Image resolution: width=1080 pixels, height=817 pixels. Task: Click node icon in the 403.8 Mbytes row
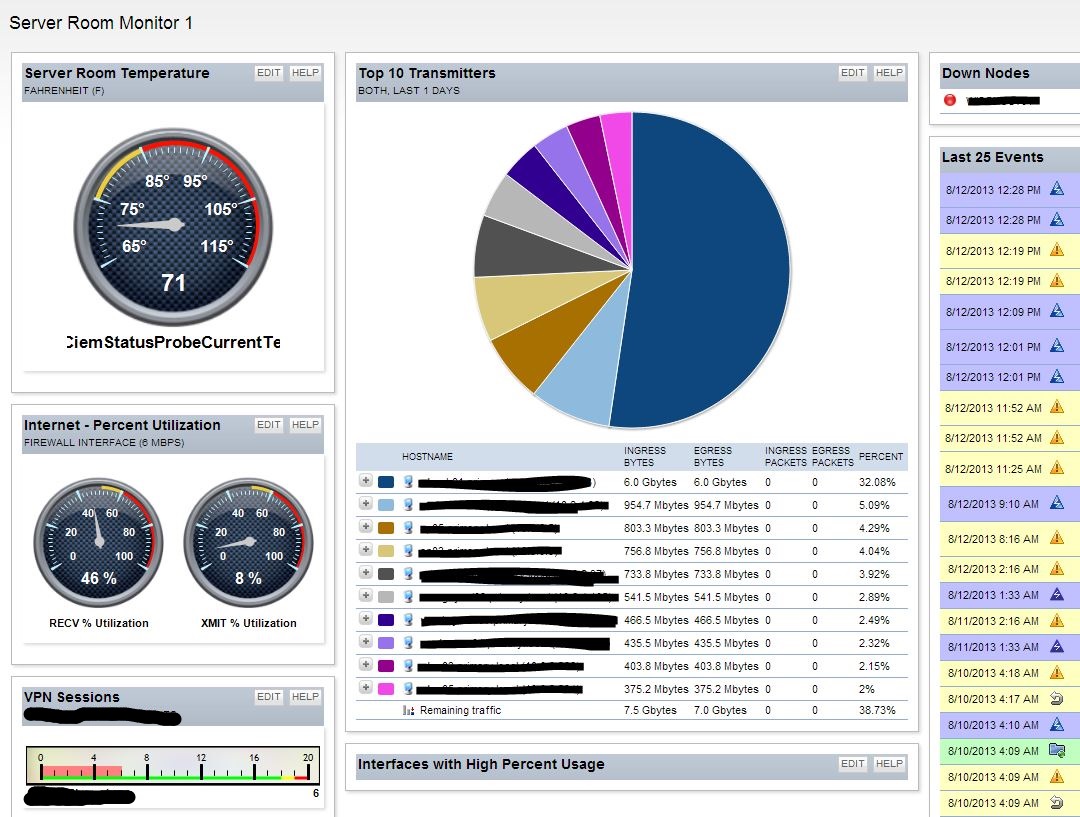pos(408,666)
